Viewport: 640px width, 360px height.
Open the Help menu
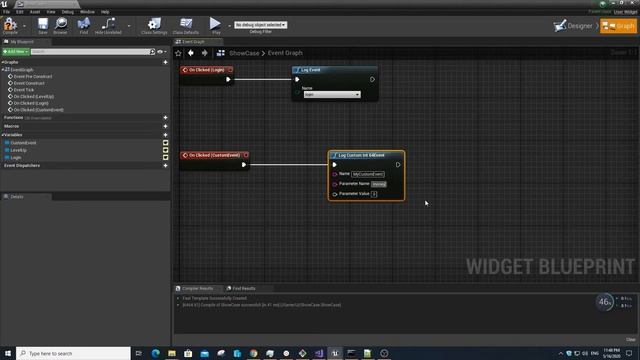click(x=105, y=12)
